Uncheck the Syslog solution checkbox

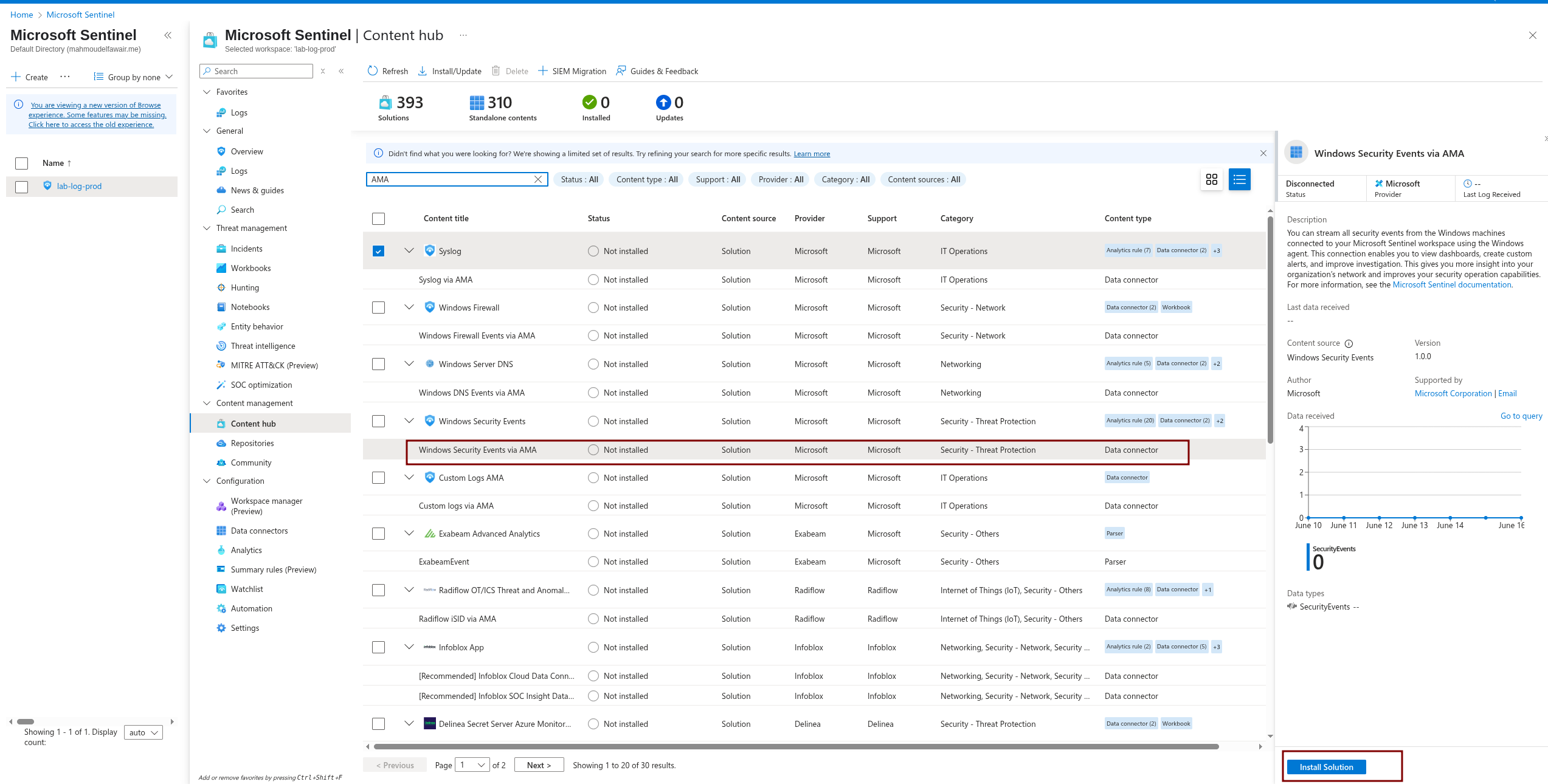click(378, 251)
